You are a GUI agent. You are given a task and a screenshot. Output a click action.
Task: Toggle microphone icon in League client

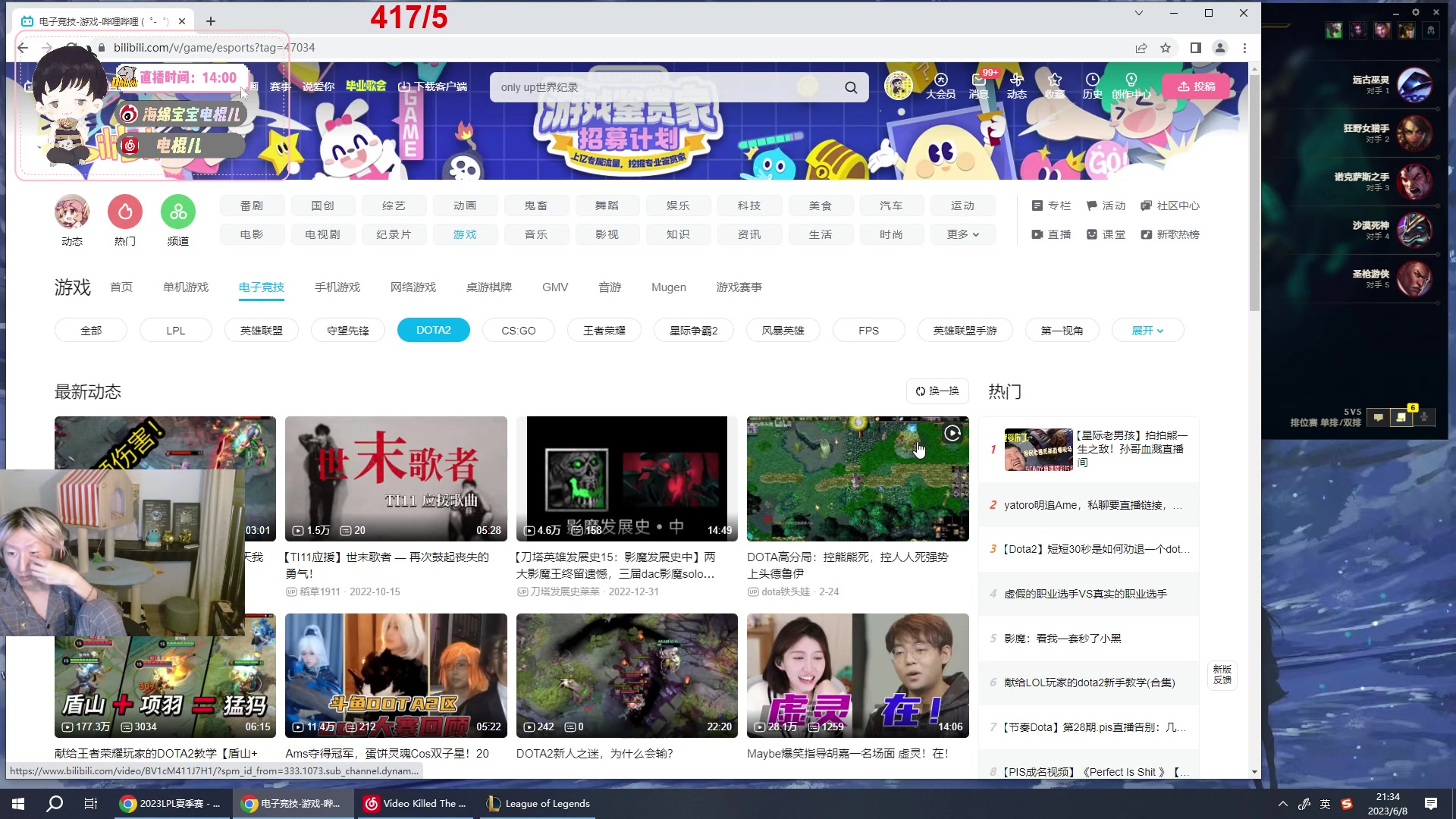1424,417
